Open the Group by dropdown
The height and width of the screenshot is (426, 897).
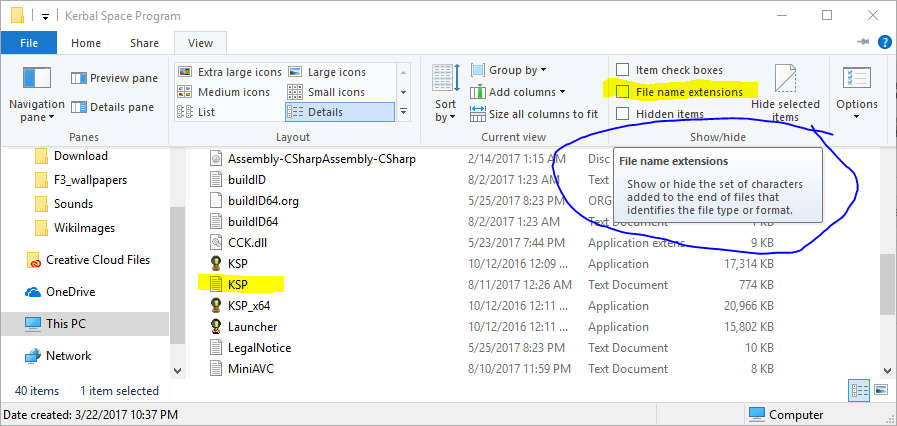(509, 70)
